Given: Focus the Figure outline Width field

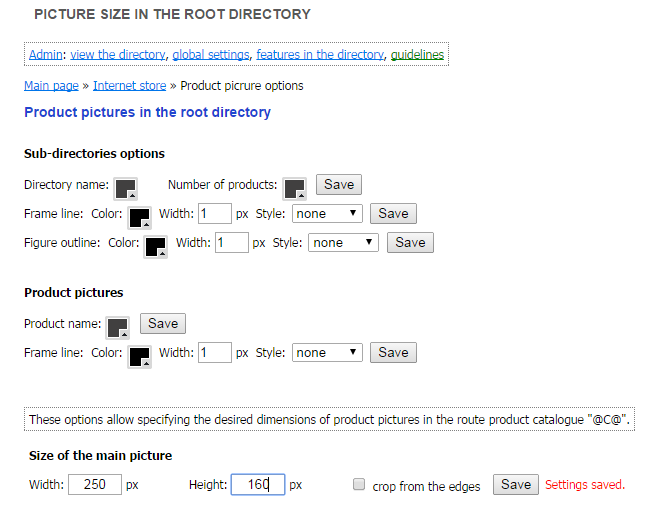Looking at the screenshot, I should [232, 243].
